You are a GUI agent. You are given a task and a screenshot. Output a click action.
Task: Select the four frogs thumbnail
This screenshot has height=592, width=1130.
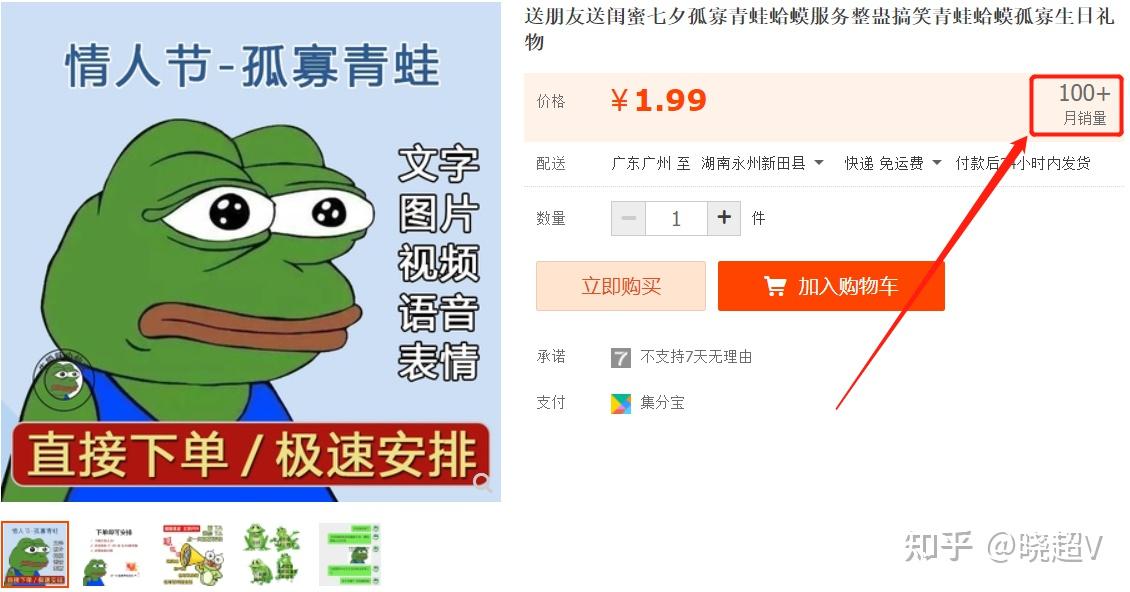271,555
